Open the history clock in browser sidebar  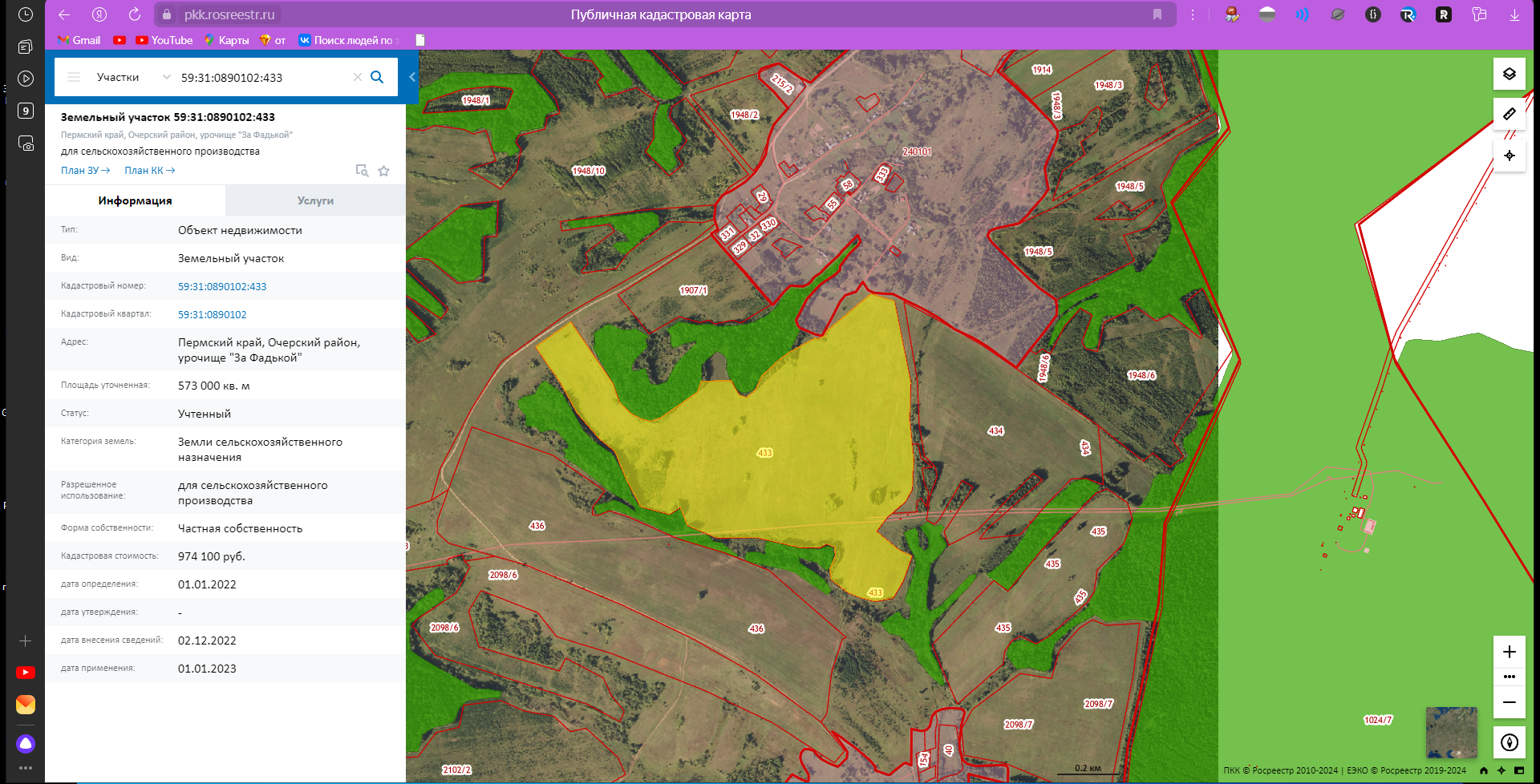coord(26,14)
